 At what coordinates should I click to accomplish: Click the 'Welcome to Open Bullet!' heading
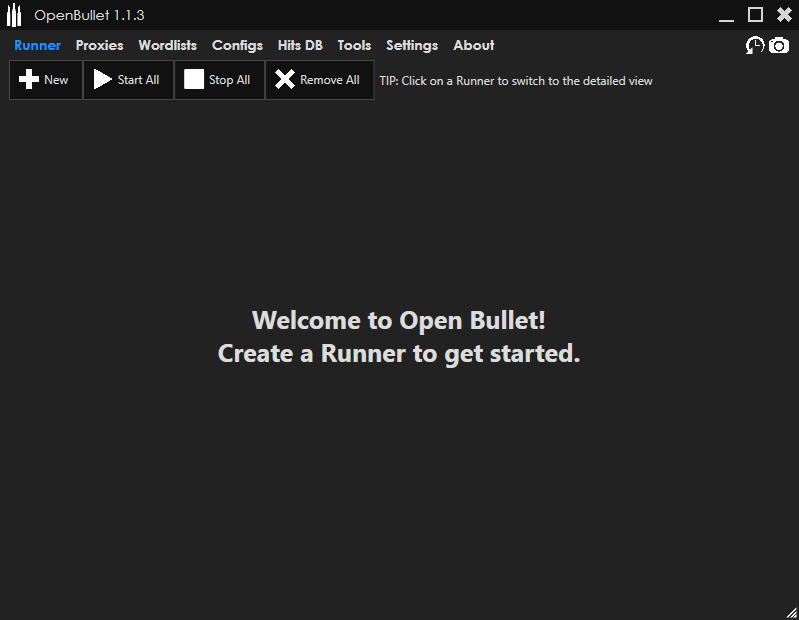398,320
